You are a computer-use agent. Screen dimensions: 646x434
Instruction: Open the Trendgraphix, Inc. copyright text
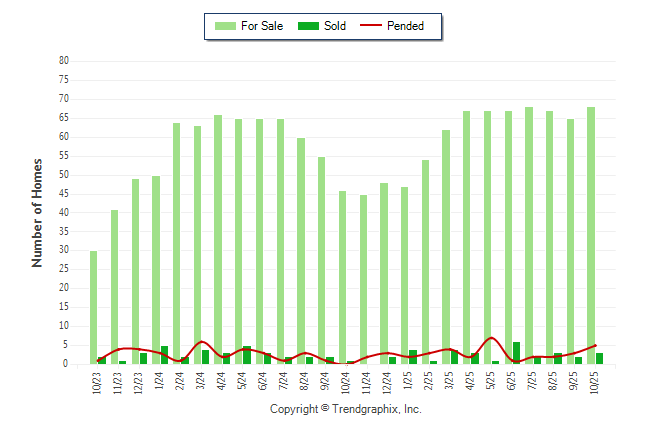point(346,410)
